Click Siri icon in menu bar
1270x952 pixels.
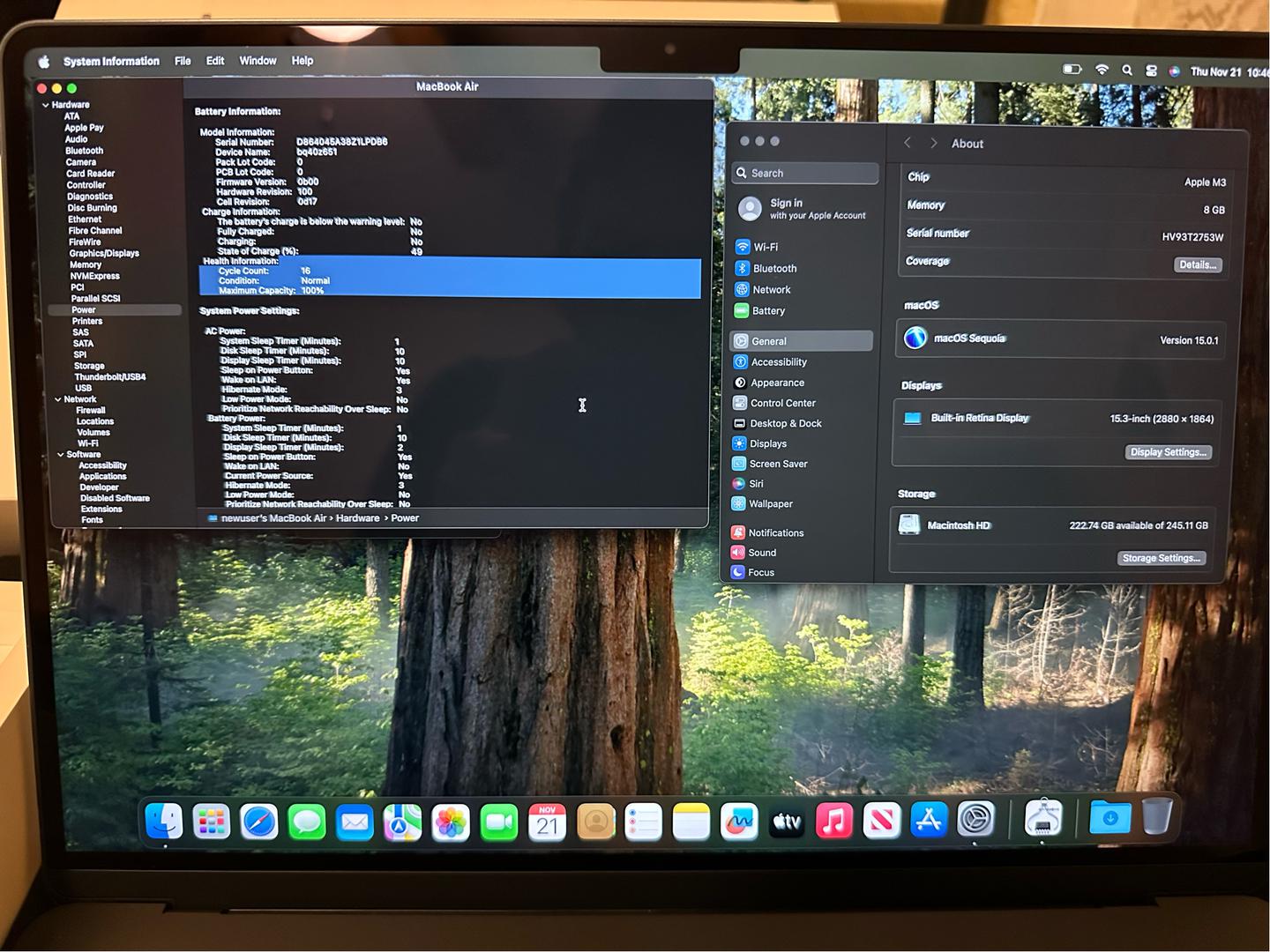click(x=1175, y=71)
